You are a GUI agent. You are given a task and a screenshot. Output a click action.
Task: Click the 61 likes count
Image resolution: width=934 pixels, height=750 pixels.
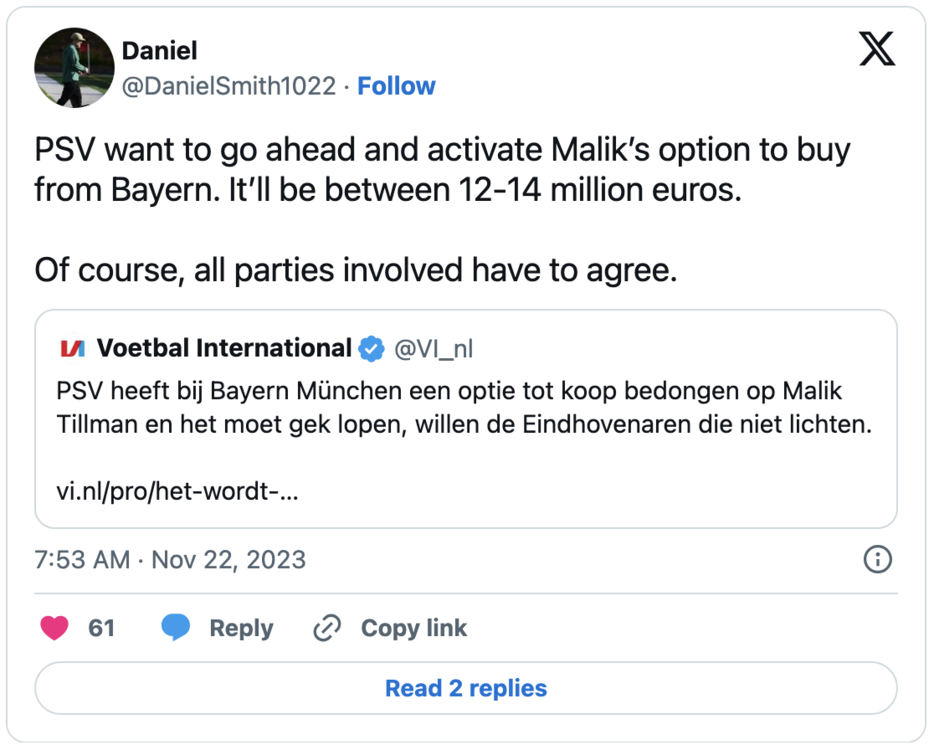(102, 628)
